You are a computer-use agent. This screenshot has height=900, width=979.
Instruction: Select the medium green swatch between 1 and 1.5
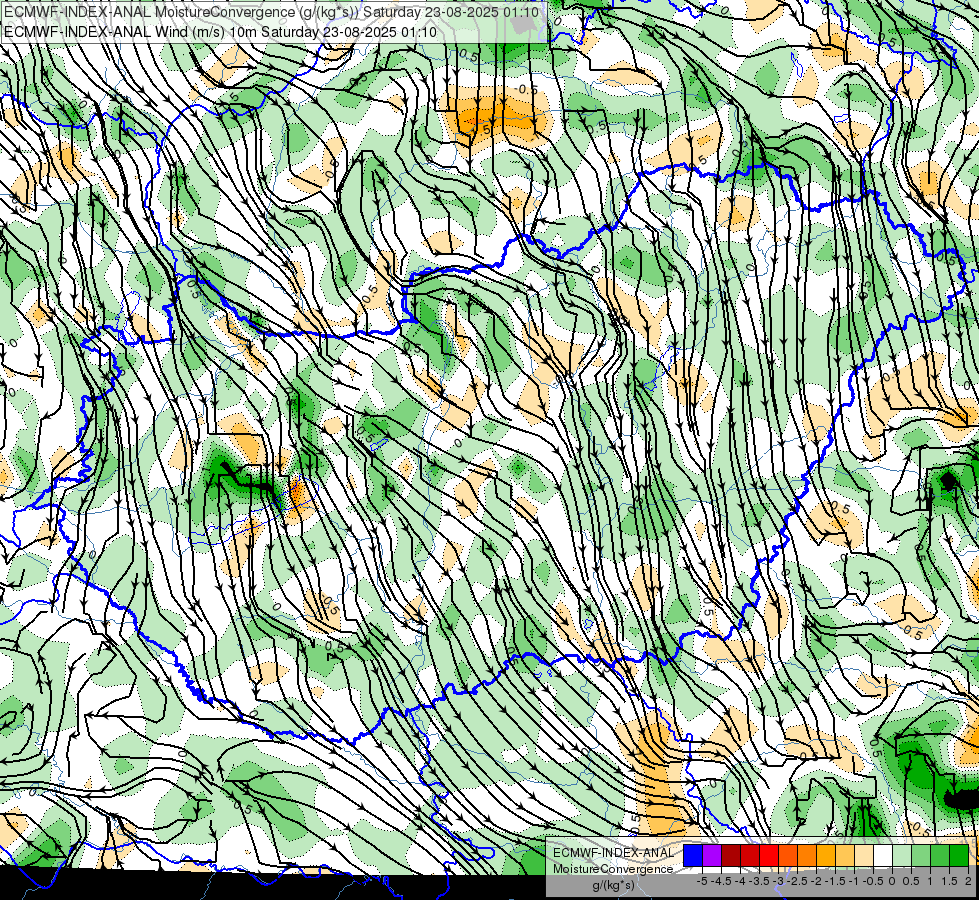tap(940, 855)
